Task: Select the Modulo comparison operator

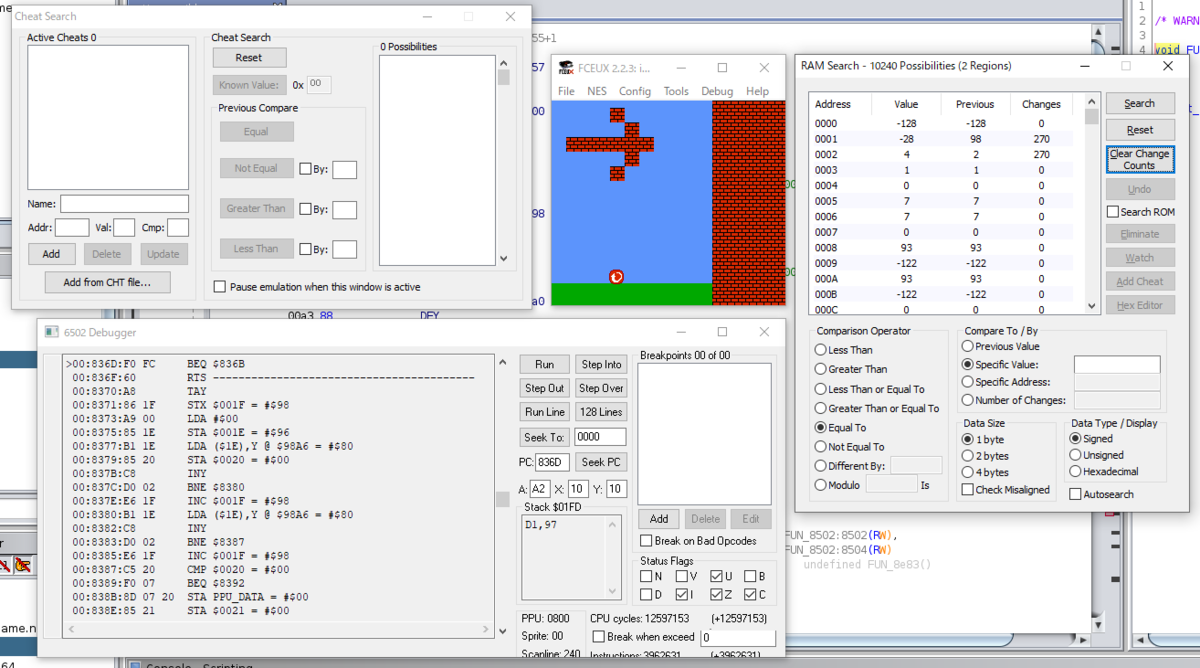Action: point(821,485)
